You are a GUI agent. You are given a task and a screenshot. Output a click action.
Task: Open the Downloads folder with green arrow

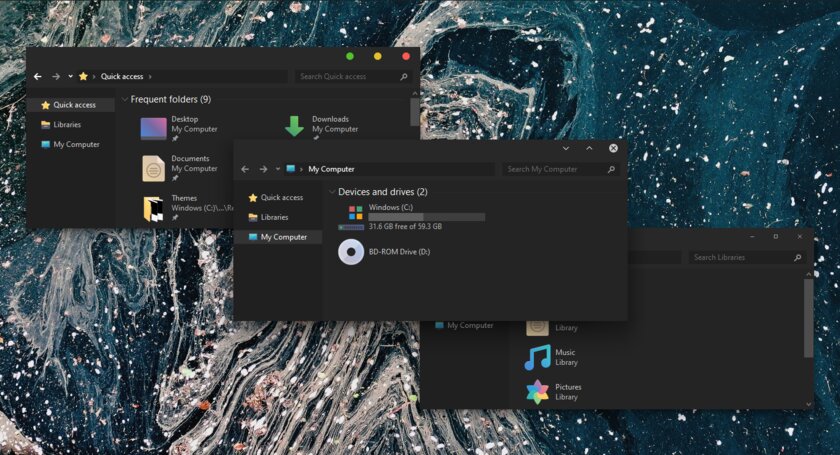pyautogui.click(x=294, y=126)
